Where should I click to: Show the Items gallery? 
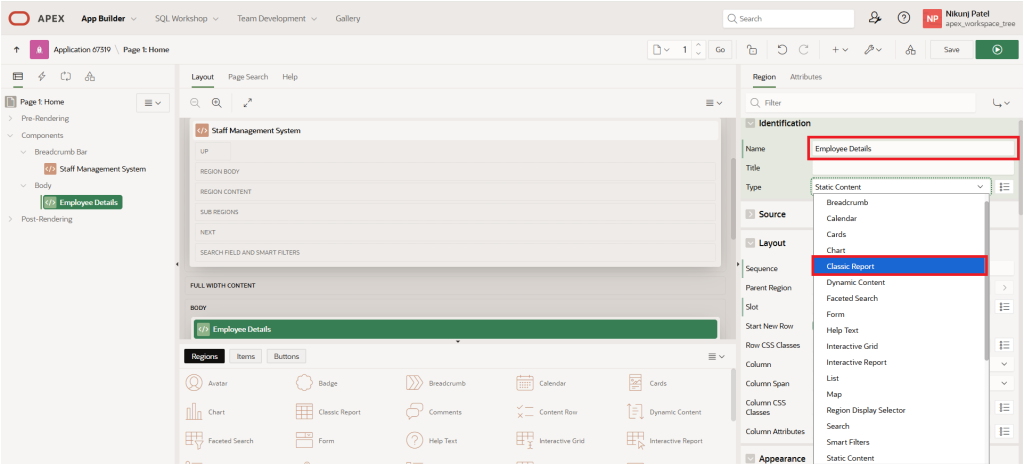tap(245, 356)
